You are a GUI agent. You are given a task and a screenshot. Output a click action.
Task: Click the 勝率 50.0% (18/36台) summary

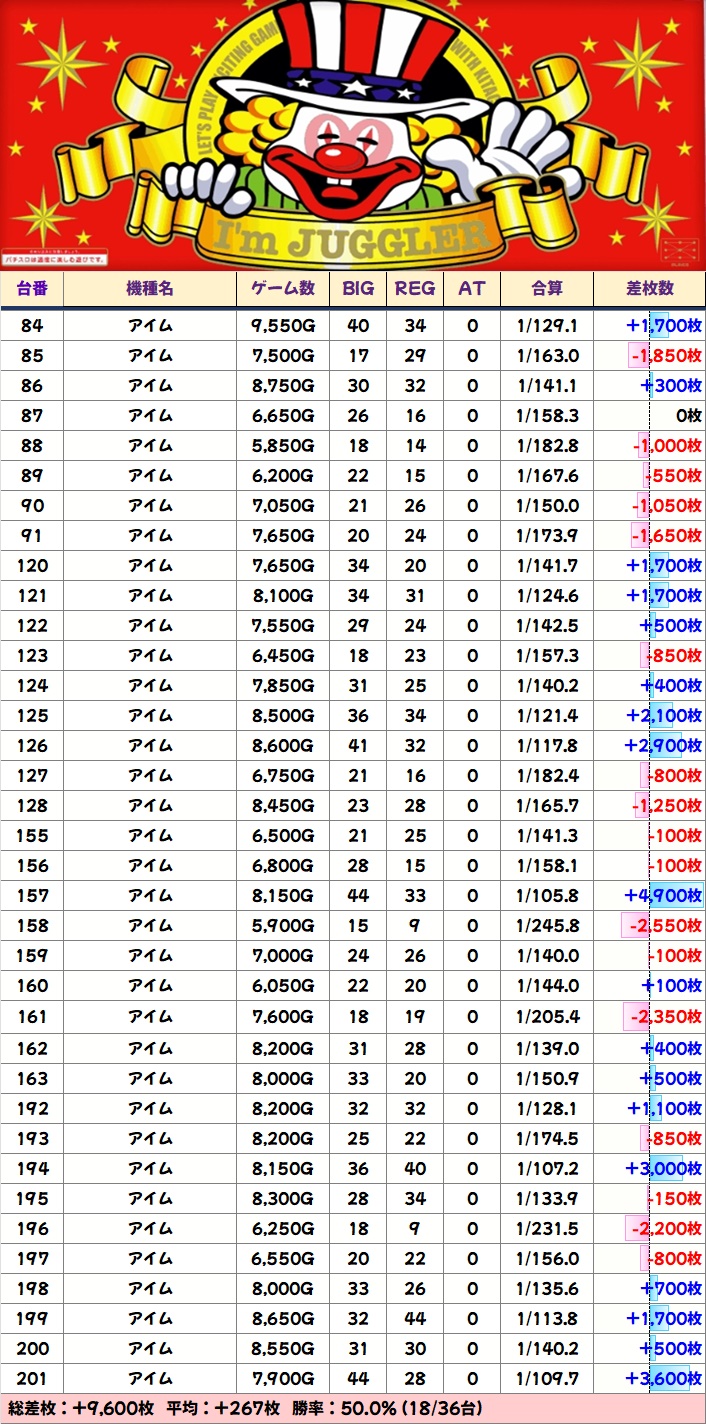(x=385, y=1408)
